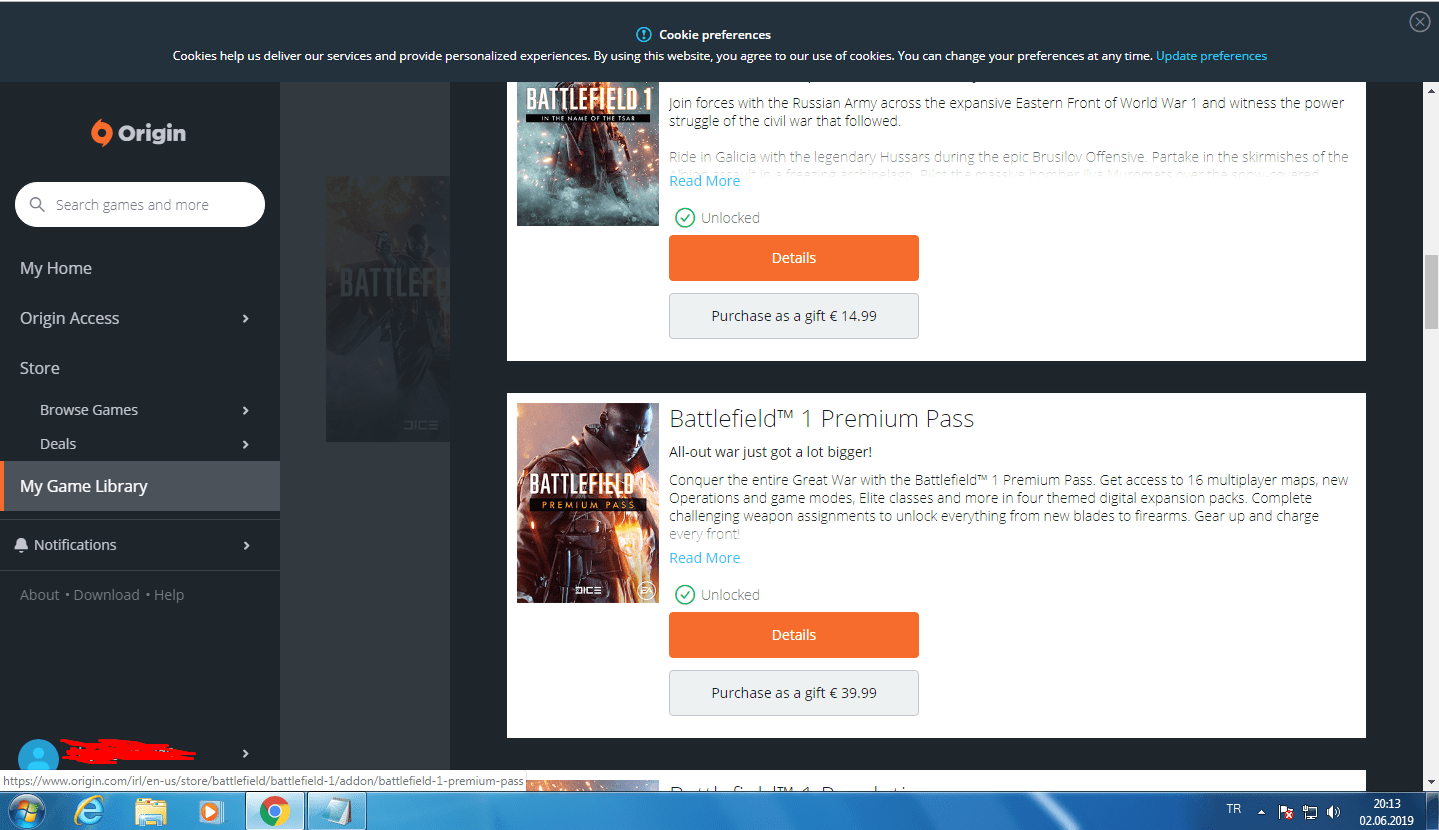This screenshot has width=1439, height=830.
Task: Click Purchase as a gift € 39.99
Action: pyautogui.click(x=794, y=693)
